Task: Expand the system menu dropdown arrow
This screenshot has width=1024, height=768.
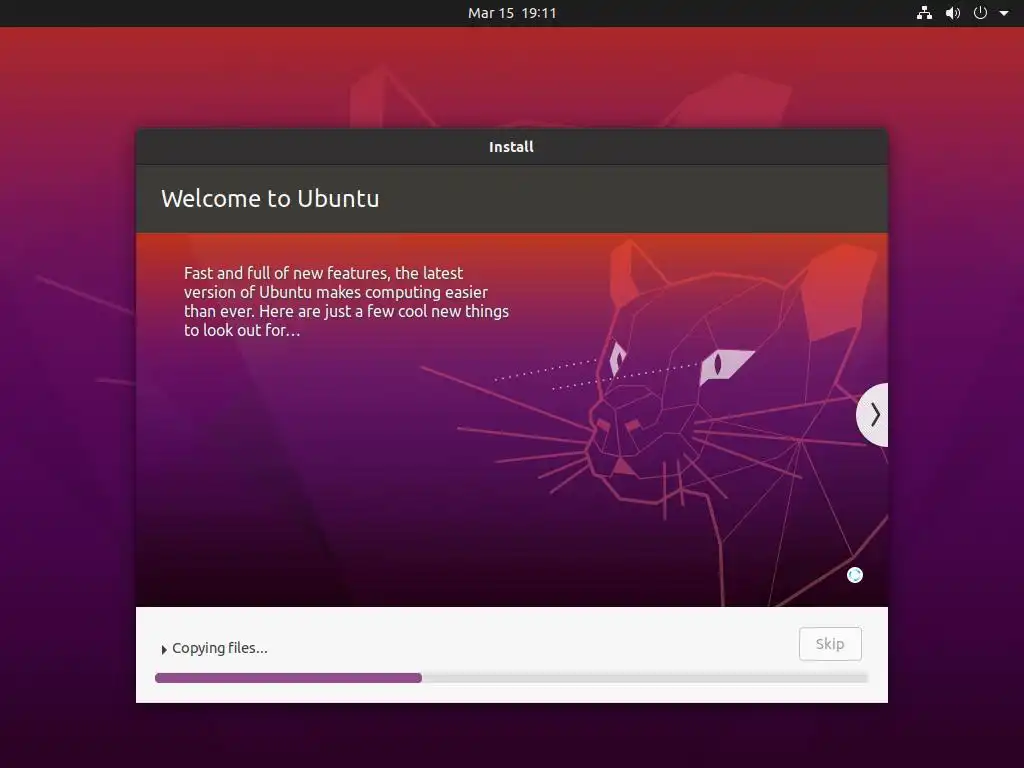Action: [x=1004, y=13]
